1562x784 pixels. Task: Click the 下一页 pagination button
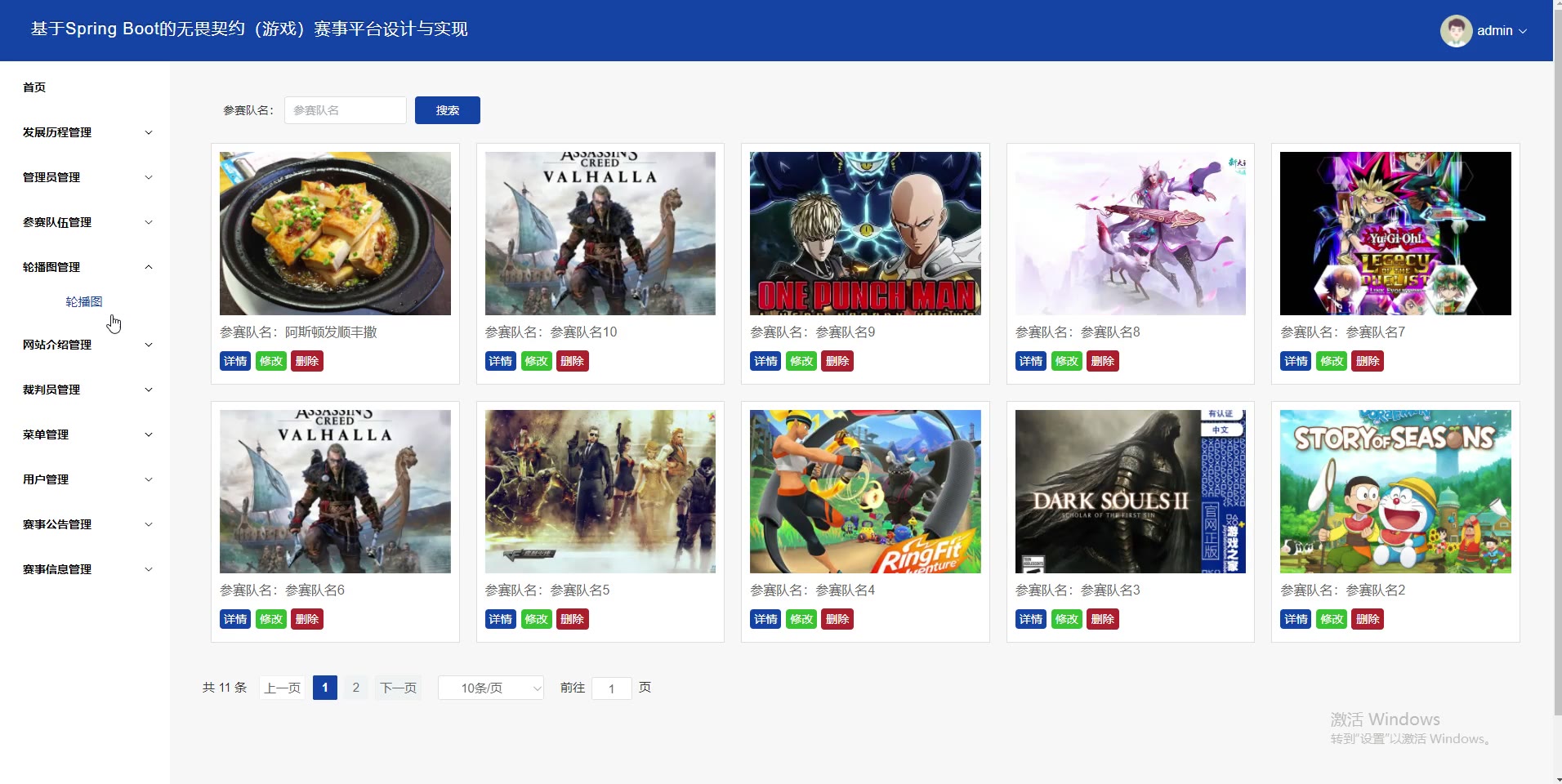399,688
